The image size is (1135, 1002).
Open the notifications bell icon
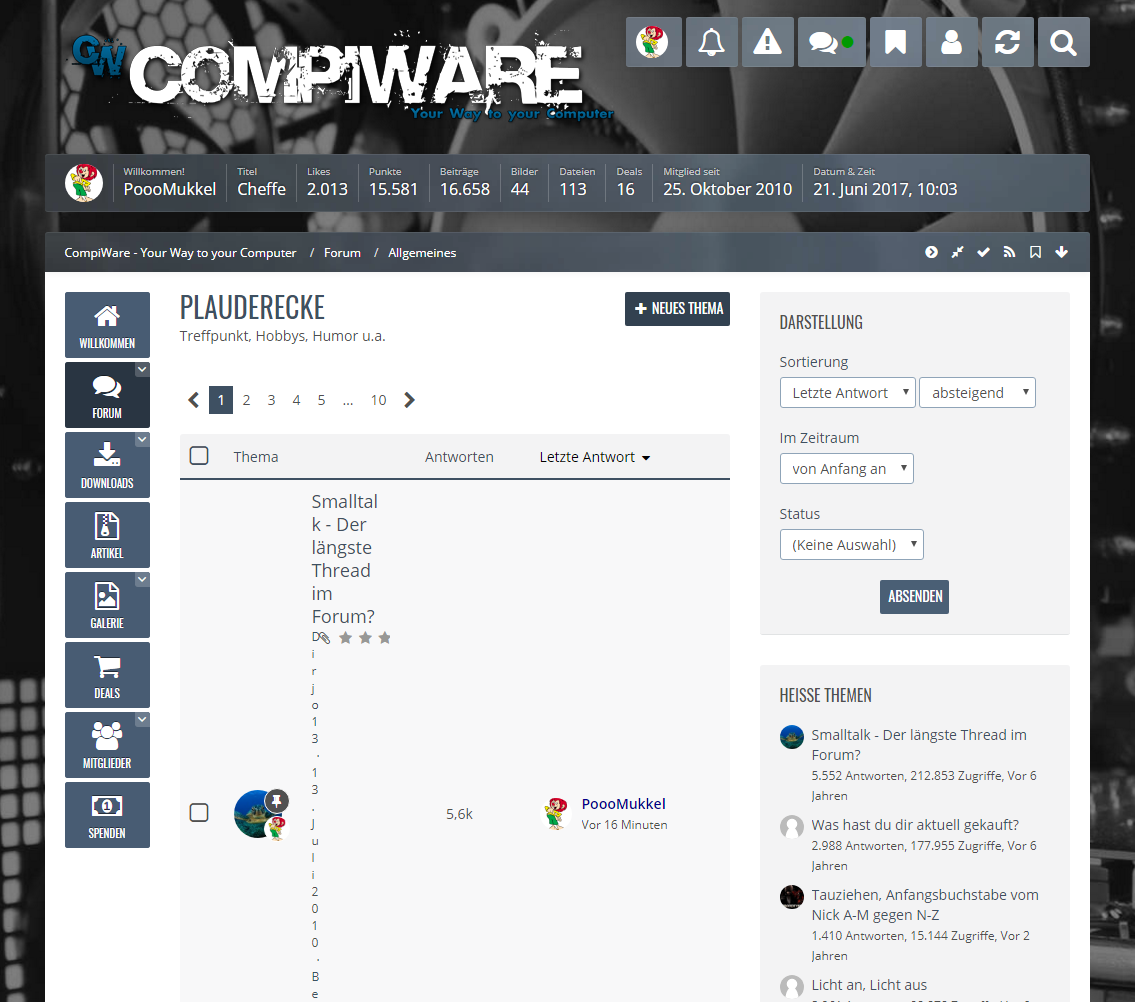click(711, 42)
